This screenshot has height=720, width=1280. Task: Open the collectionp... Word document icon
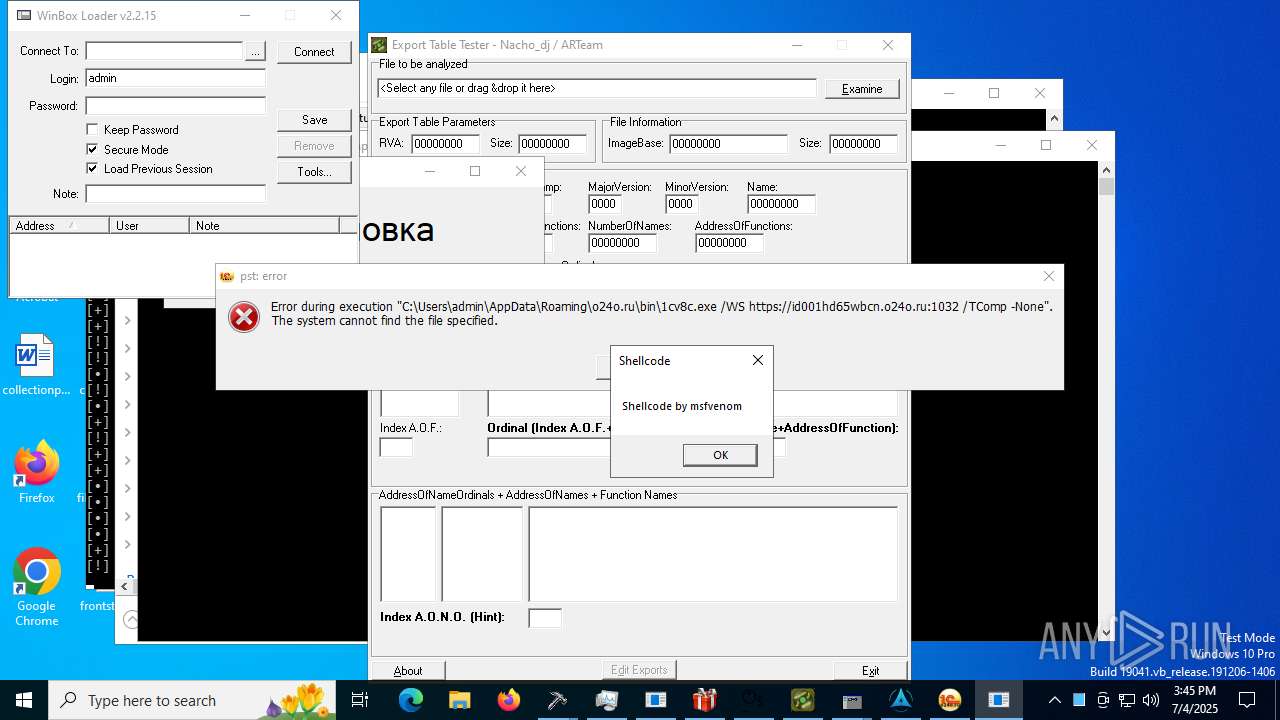pyautogui.click(x=36, y=365)
